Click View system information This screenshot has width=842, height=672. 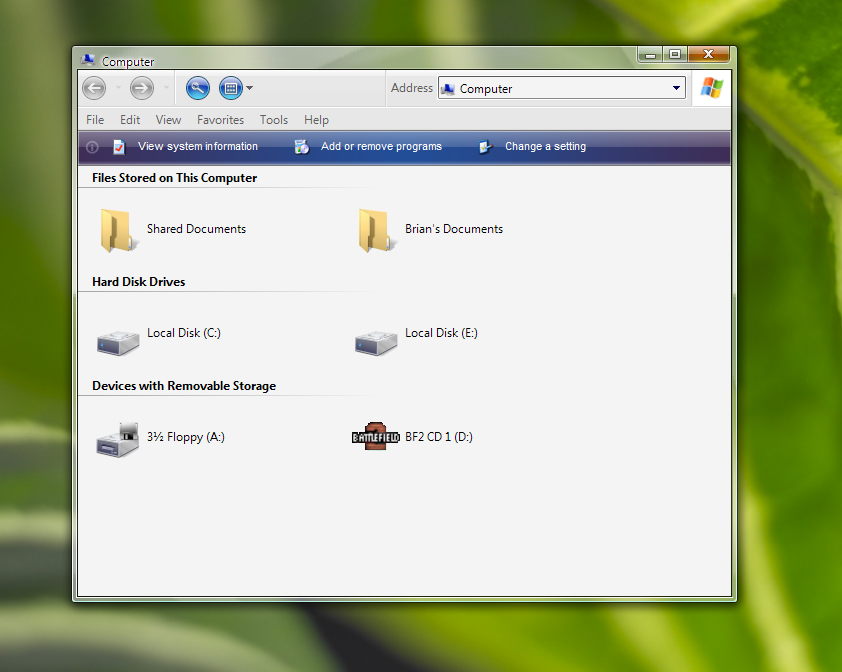click(x=197, y=146)
